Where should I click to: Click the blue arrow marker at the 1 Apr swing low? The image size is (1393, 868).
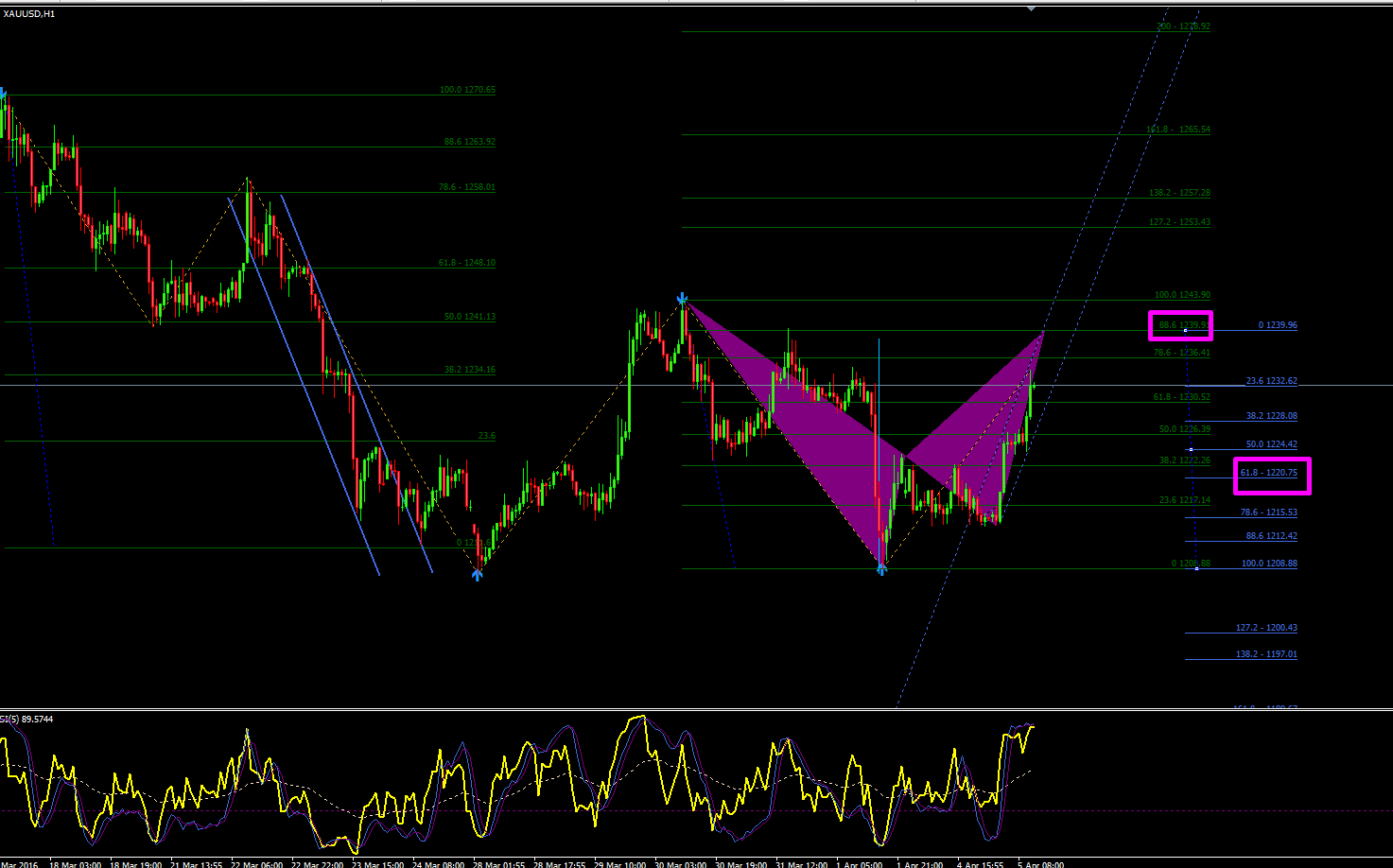pos(881,567)
